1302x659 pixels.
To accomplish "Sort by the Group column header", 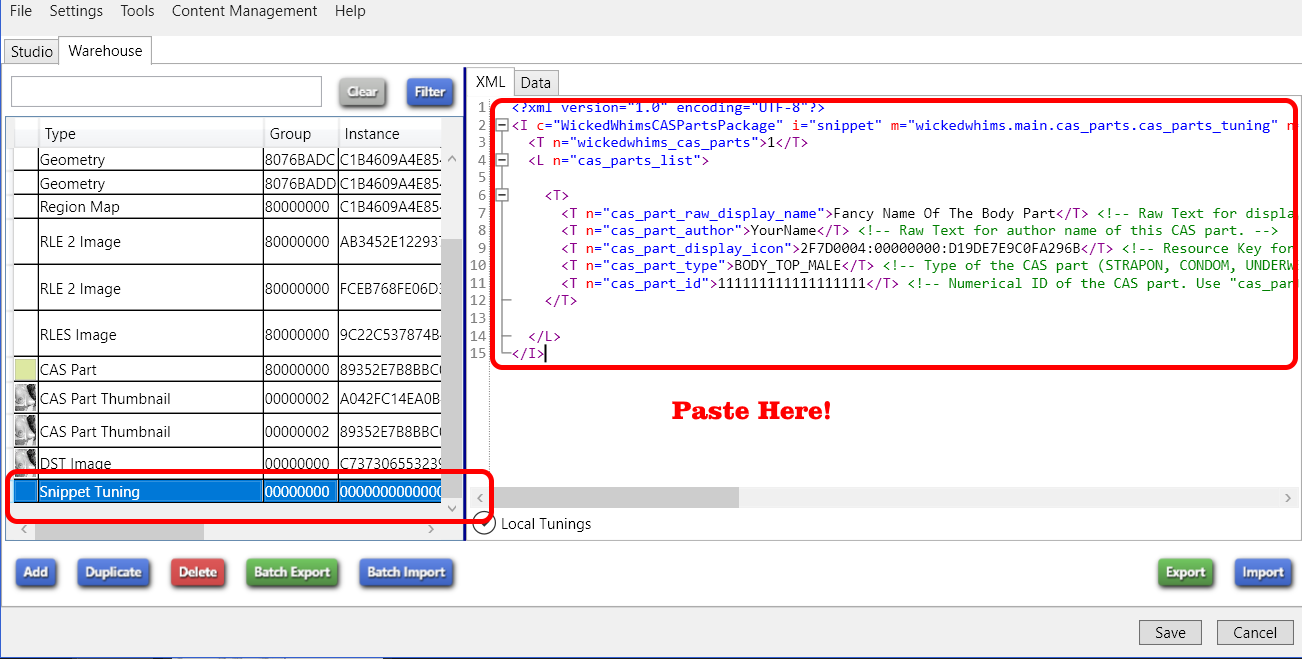I will click(300, 133).
